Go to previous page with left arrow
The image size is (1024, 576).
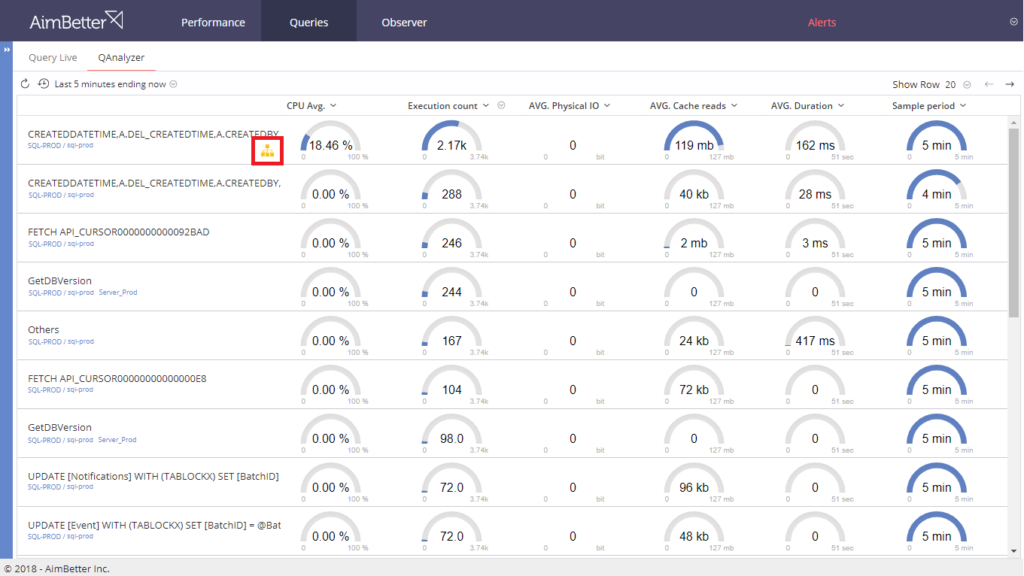(989, 85)
